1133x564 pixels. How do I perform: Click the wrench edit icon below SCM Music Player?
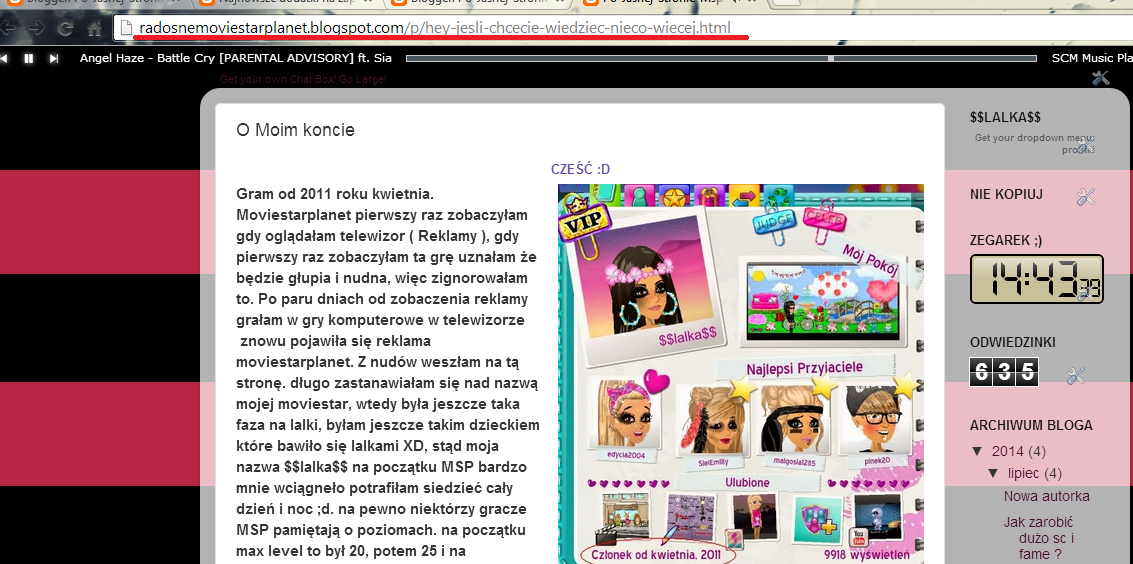coord(1100,77)
